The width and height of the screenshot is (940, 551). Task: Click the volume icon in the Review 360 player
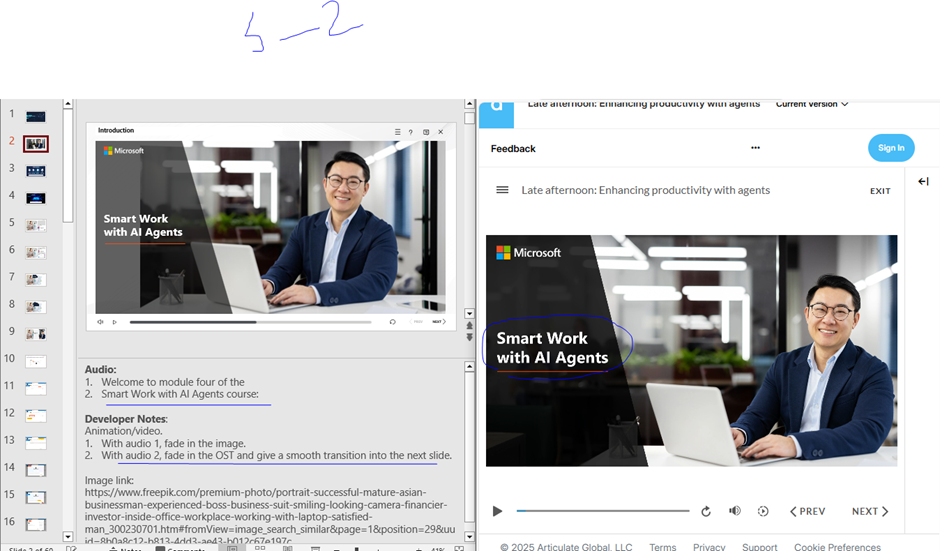(734, 511)
